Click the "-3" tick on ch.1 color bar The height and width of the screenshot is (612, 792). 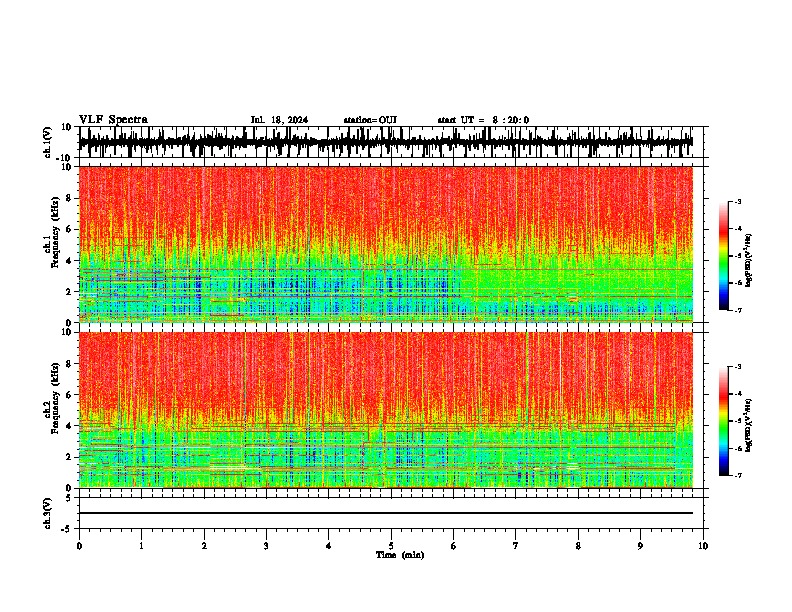tap(738, 201)
